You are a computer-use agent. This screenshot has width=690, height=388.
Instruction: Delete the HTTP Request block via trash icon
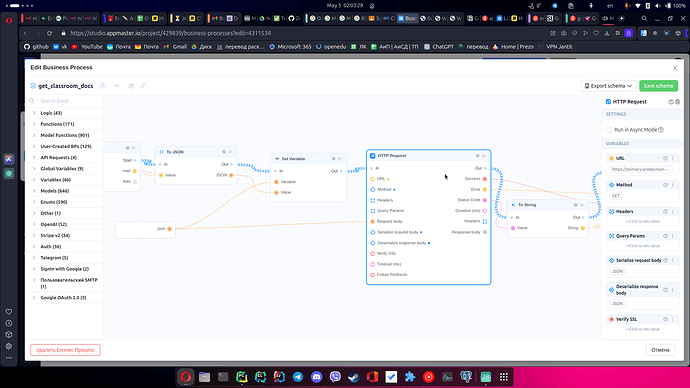pyautogui.click(x=678, y=102)
